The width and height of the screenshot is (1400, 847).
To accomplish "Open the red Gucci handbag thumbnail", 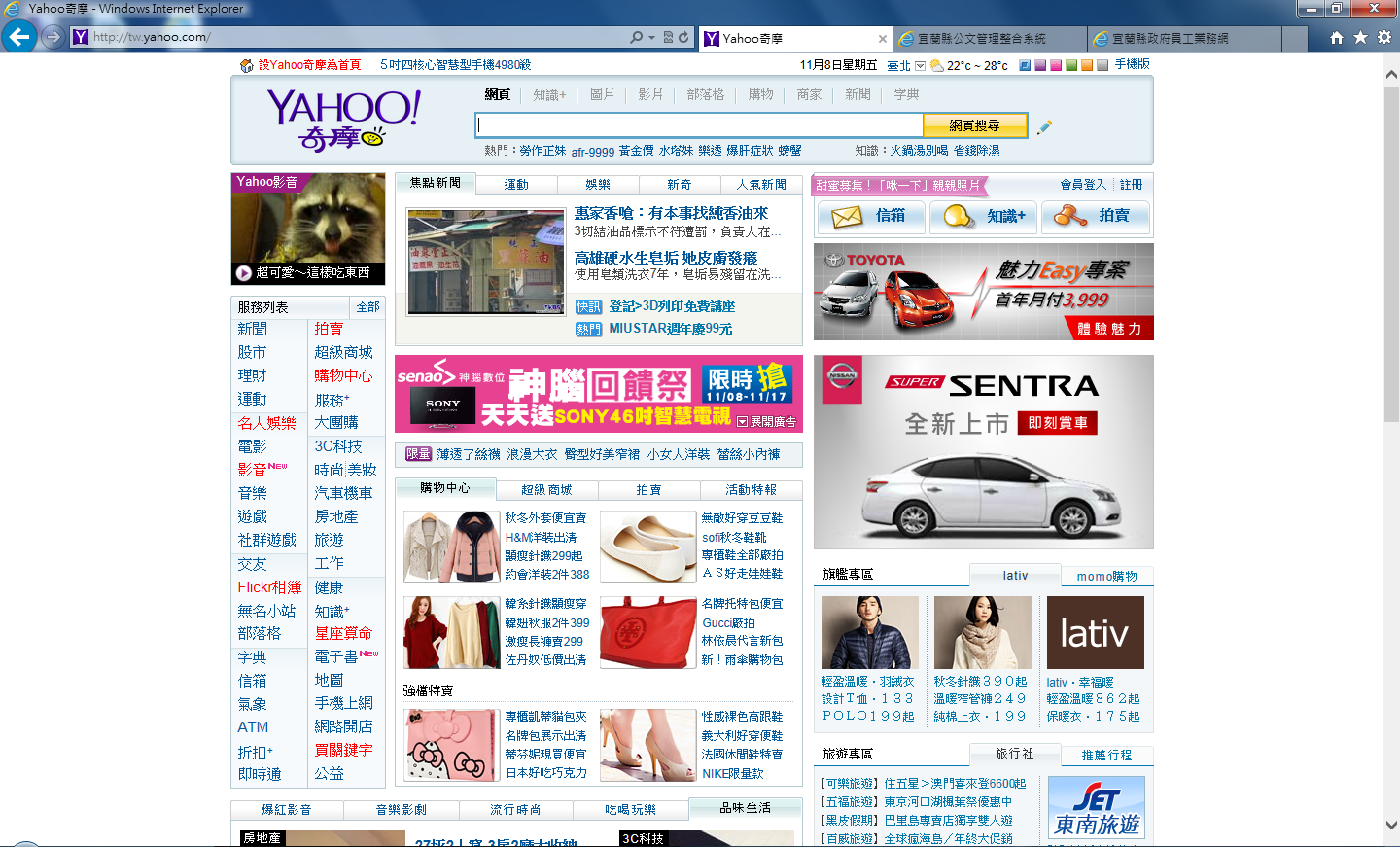I will 648,632.
